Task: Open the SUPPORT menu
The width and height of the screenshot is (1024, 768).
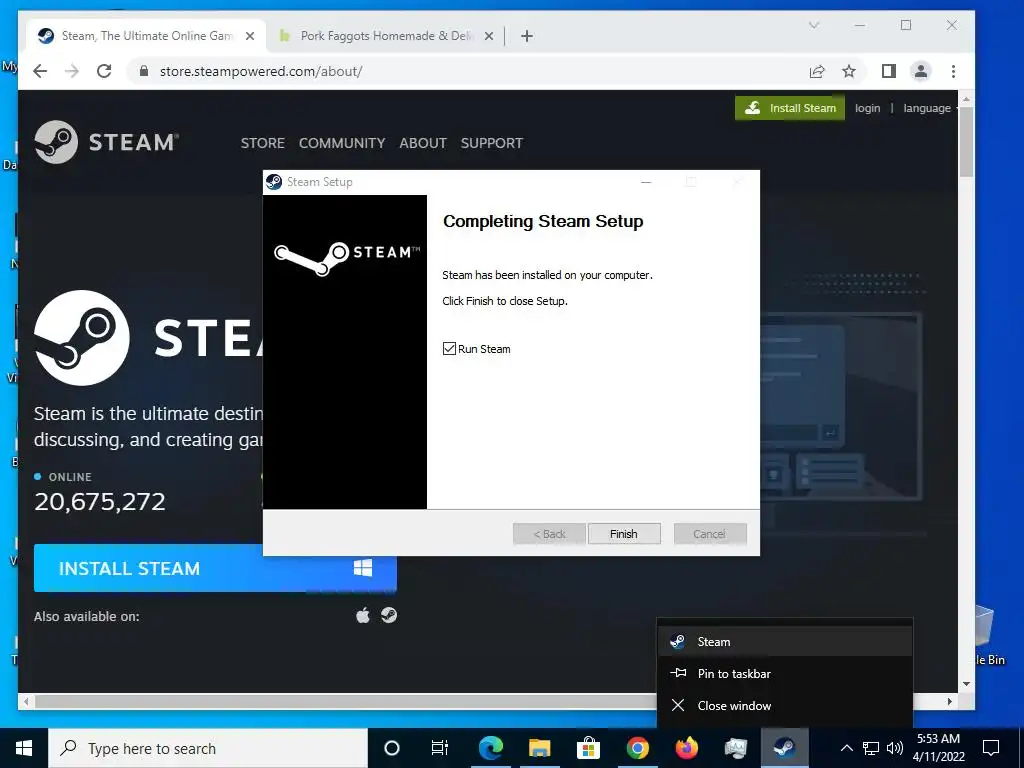Action: pos(492,143)
